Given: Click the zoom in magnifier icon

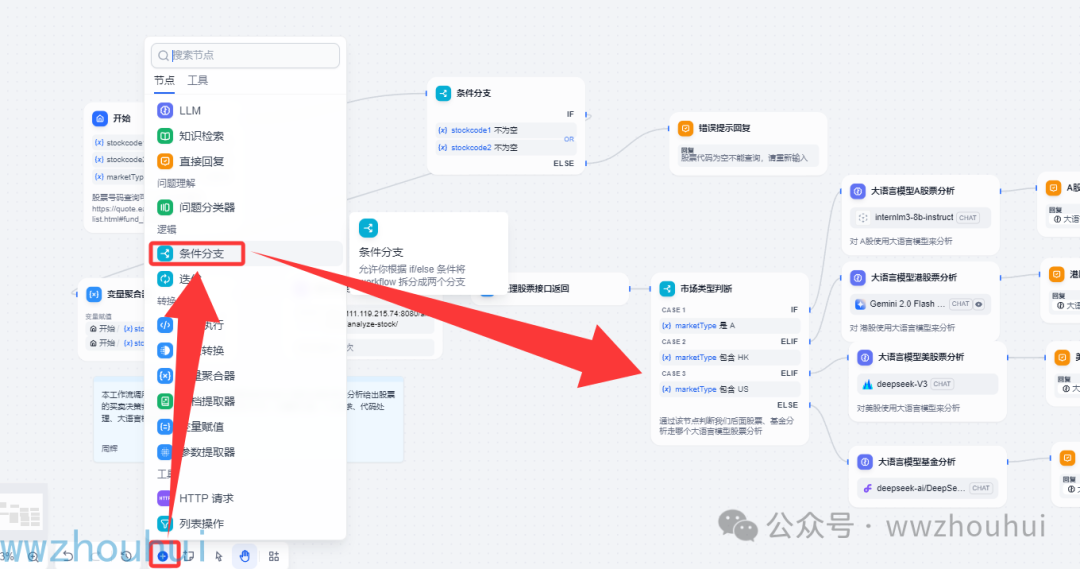Looking at the screenshot, I should [x=33, y=556].
